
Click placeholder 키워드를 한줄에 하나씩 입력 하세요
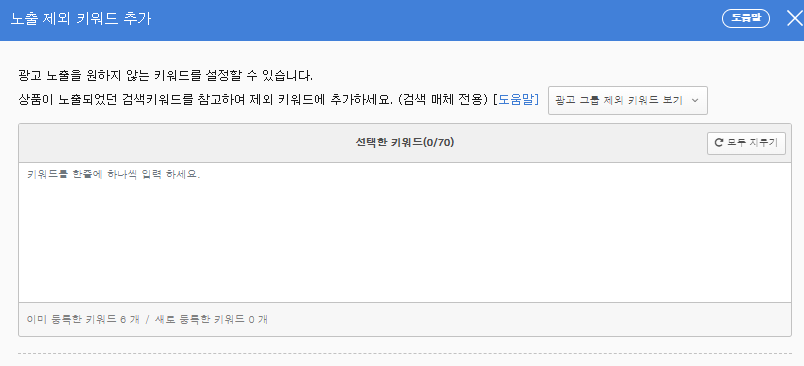point(113,174)
